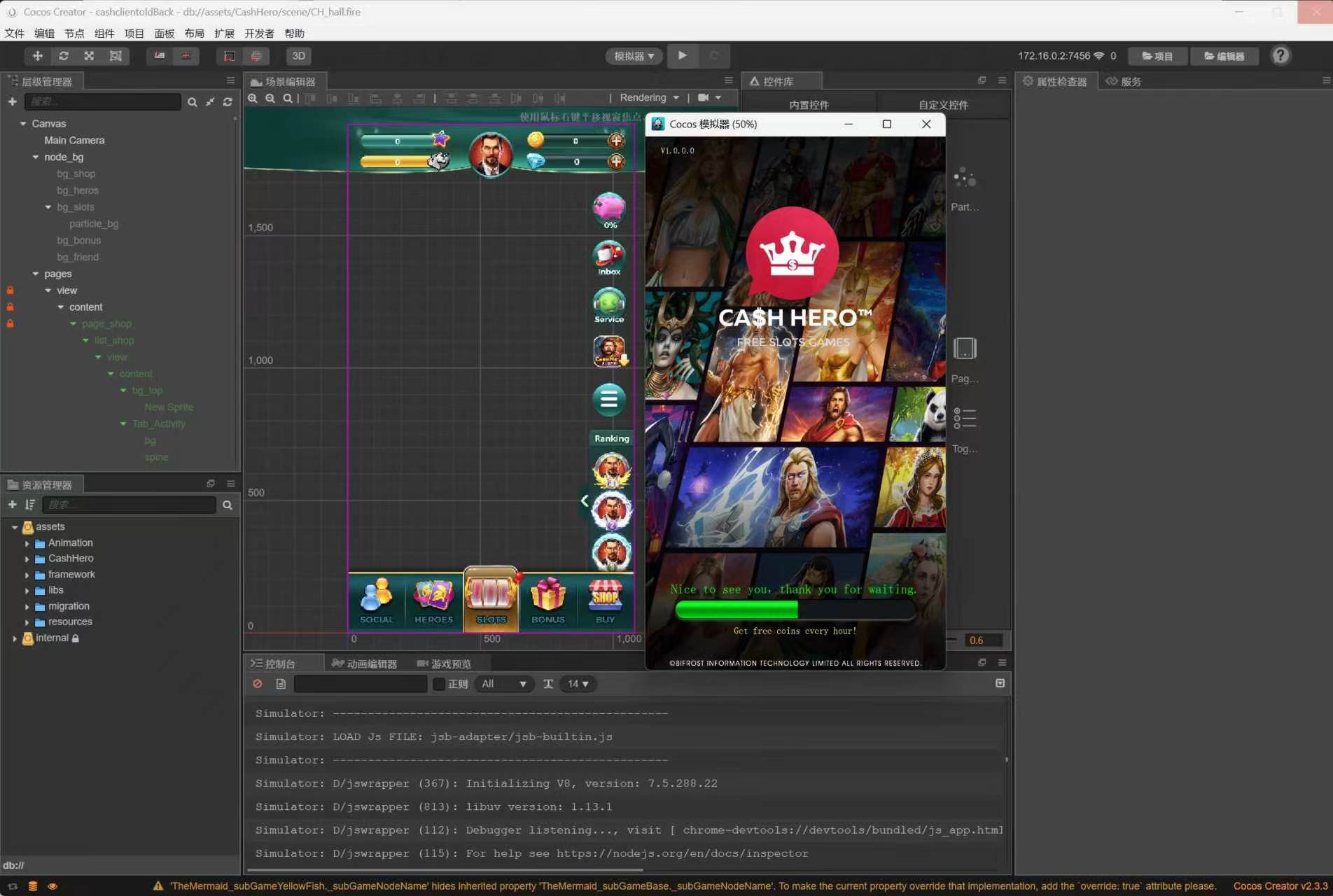Select the Scale tool in the toolbar

[89, 56]
